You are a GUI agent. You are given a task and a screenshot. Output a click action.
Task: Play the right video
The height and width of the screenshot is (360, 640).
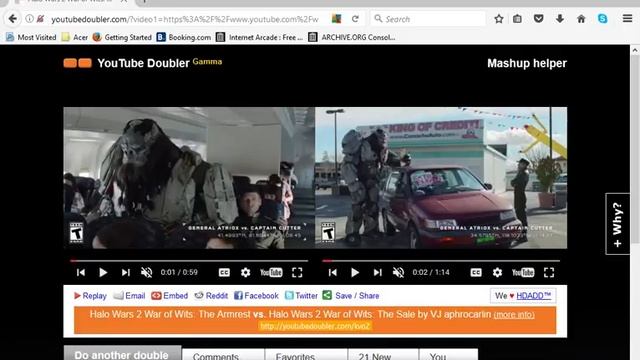pos(355,272)
